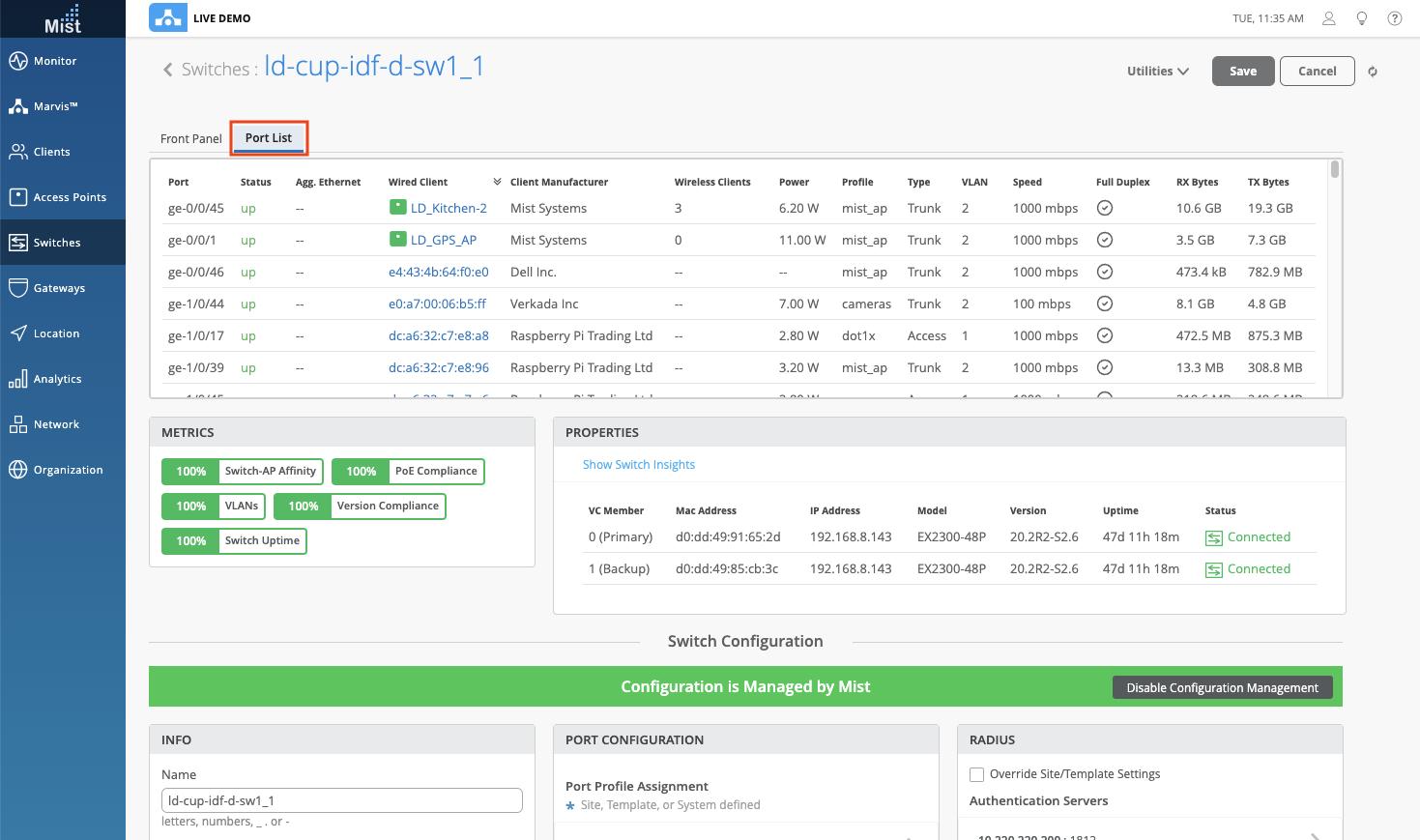
Task: Expand the Utilities dropdown
Action: (x=1157, y=72)
